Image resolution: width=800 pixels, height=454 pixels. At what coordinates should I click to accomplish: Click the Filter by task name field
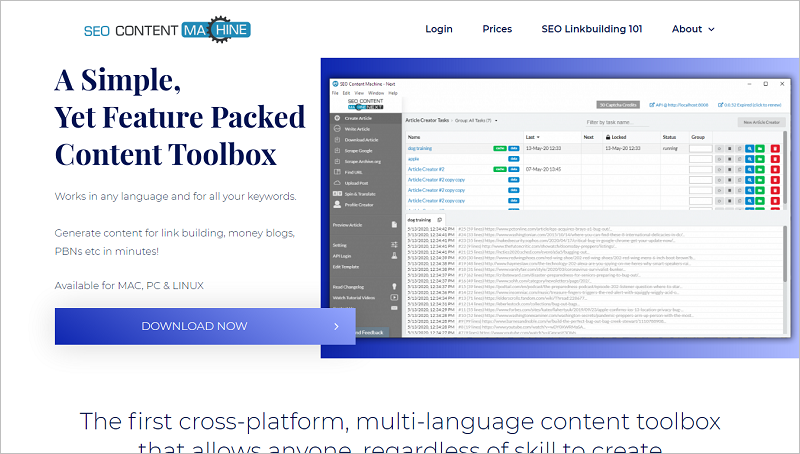(617, 122)
